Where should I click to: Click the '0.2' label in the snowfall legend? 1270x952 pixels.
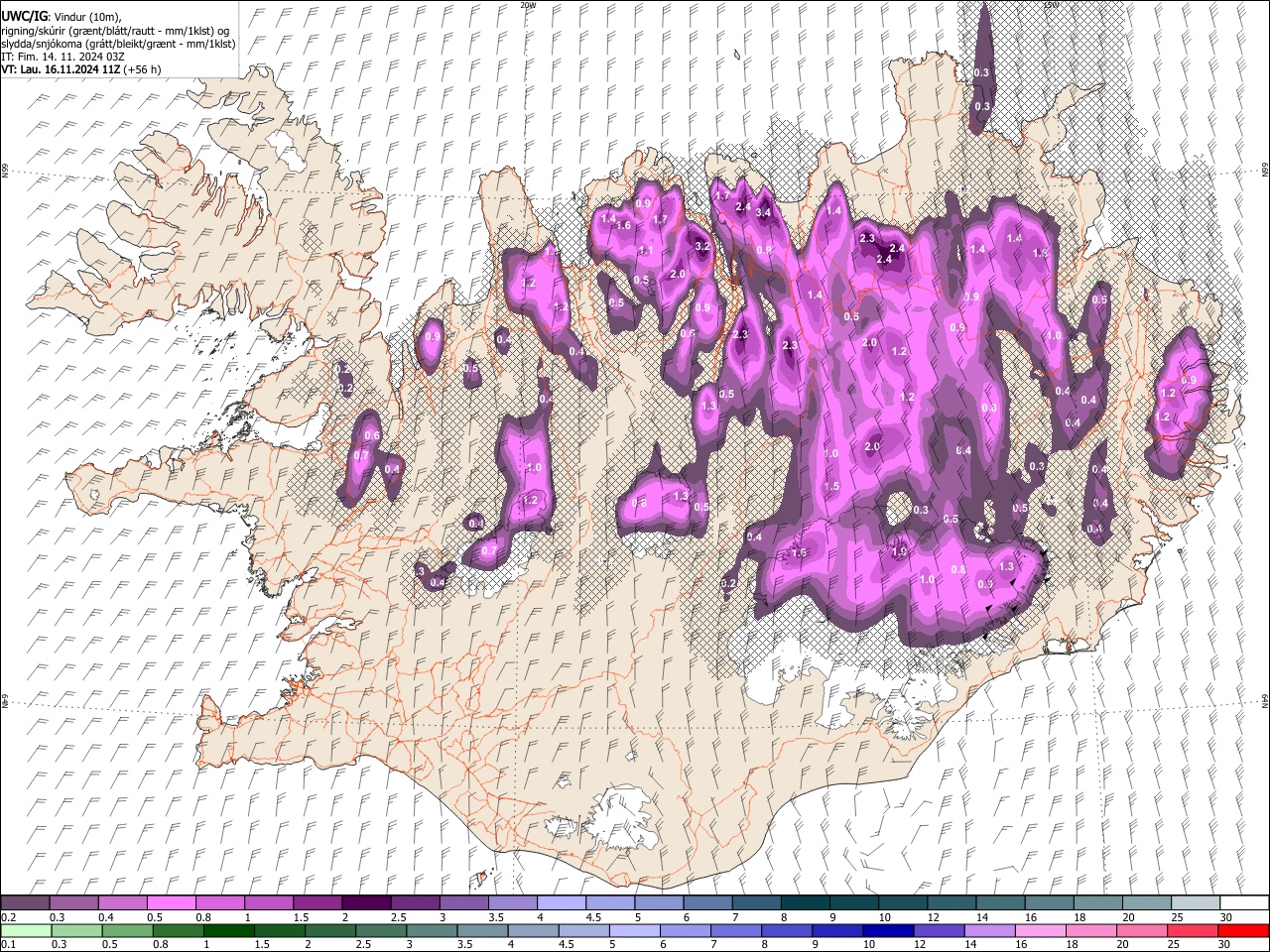[7, 917]
